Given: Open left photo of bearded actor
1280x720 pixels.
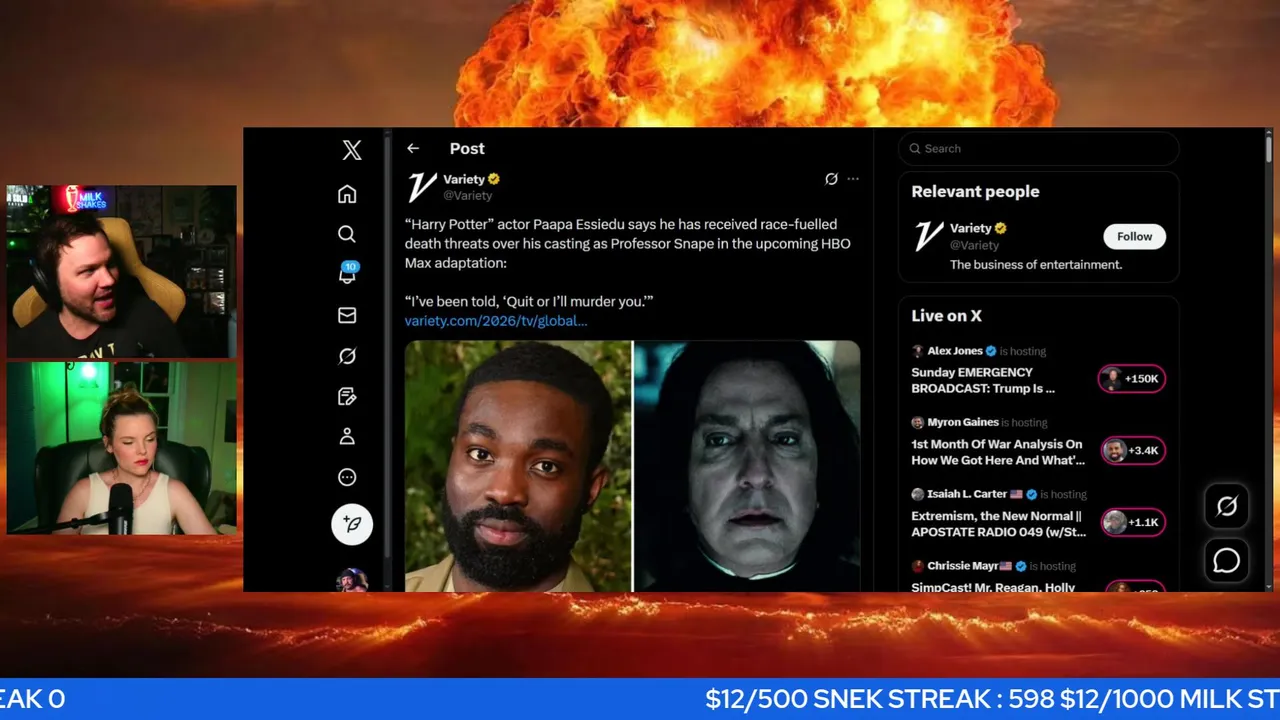Looking at the screenshot, I should click(x=518, y=466).
